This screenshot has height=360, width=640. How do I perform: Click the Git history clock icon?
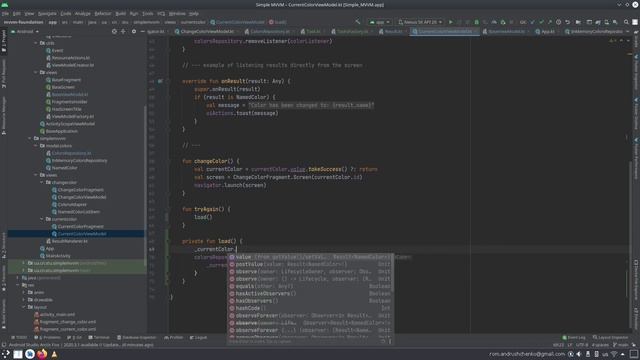558,22
